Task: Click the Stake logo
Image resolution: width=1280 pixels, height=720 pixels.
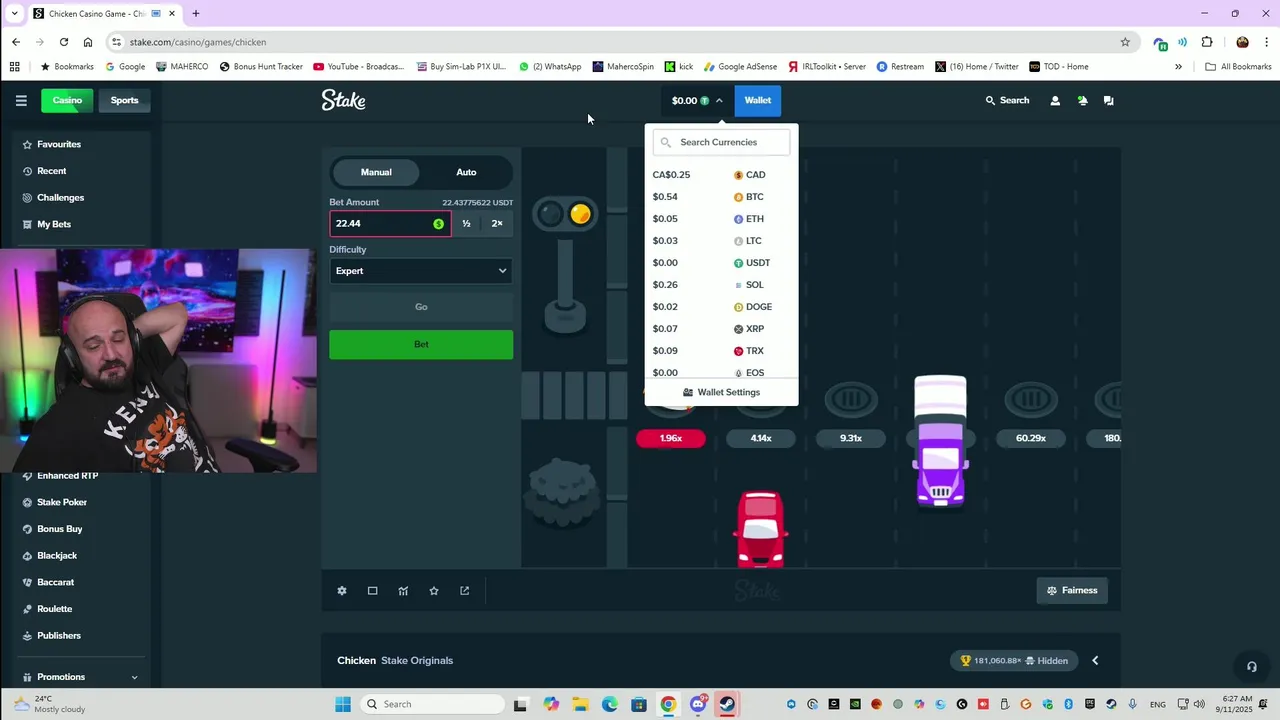Action: 343,100
